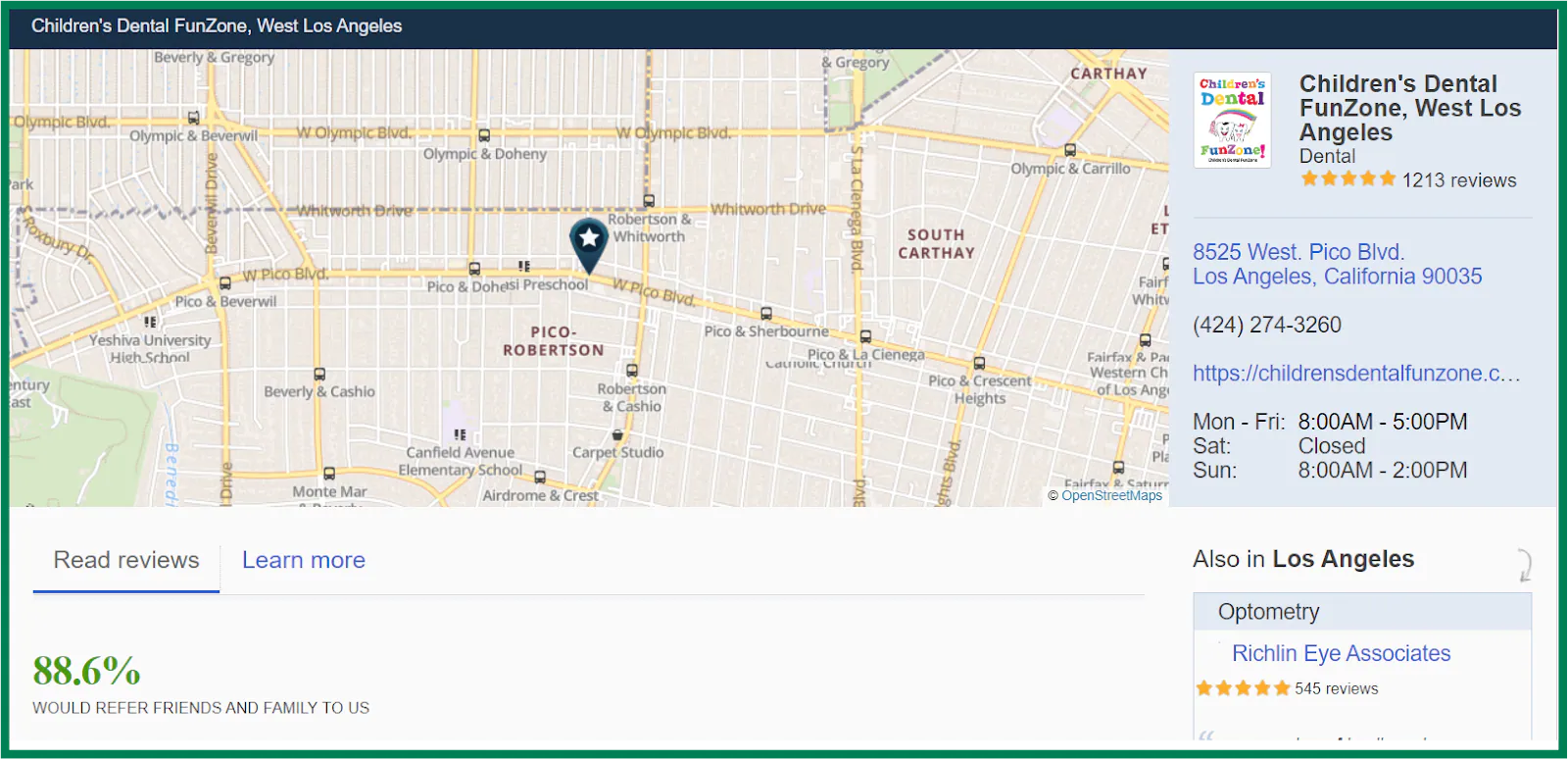Click the WOULD REFER FRIENDS AND FAMILY text
Screen dimensions: 1568x759
pyautogui.click(x=201, y=708)
